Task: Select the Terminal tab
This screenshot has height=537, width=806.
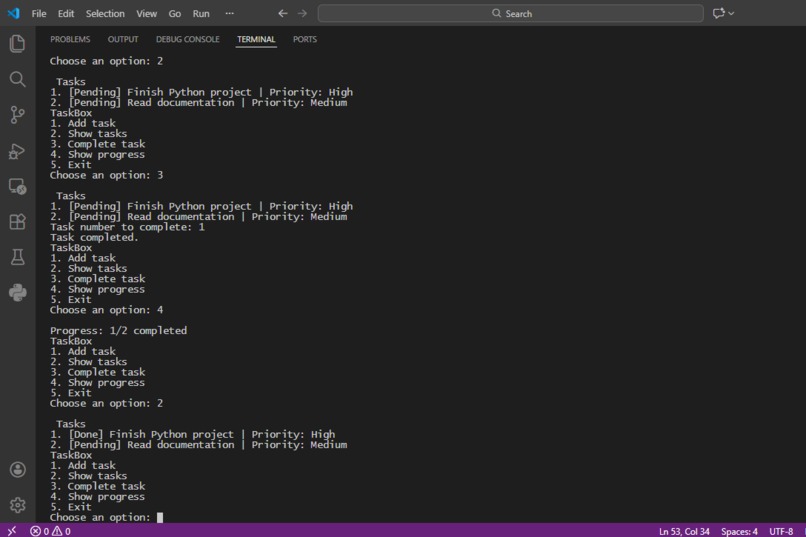Action: [x=256, y=40]
